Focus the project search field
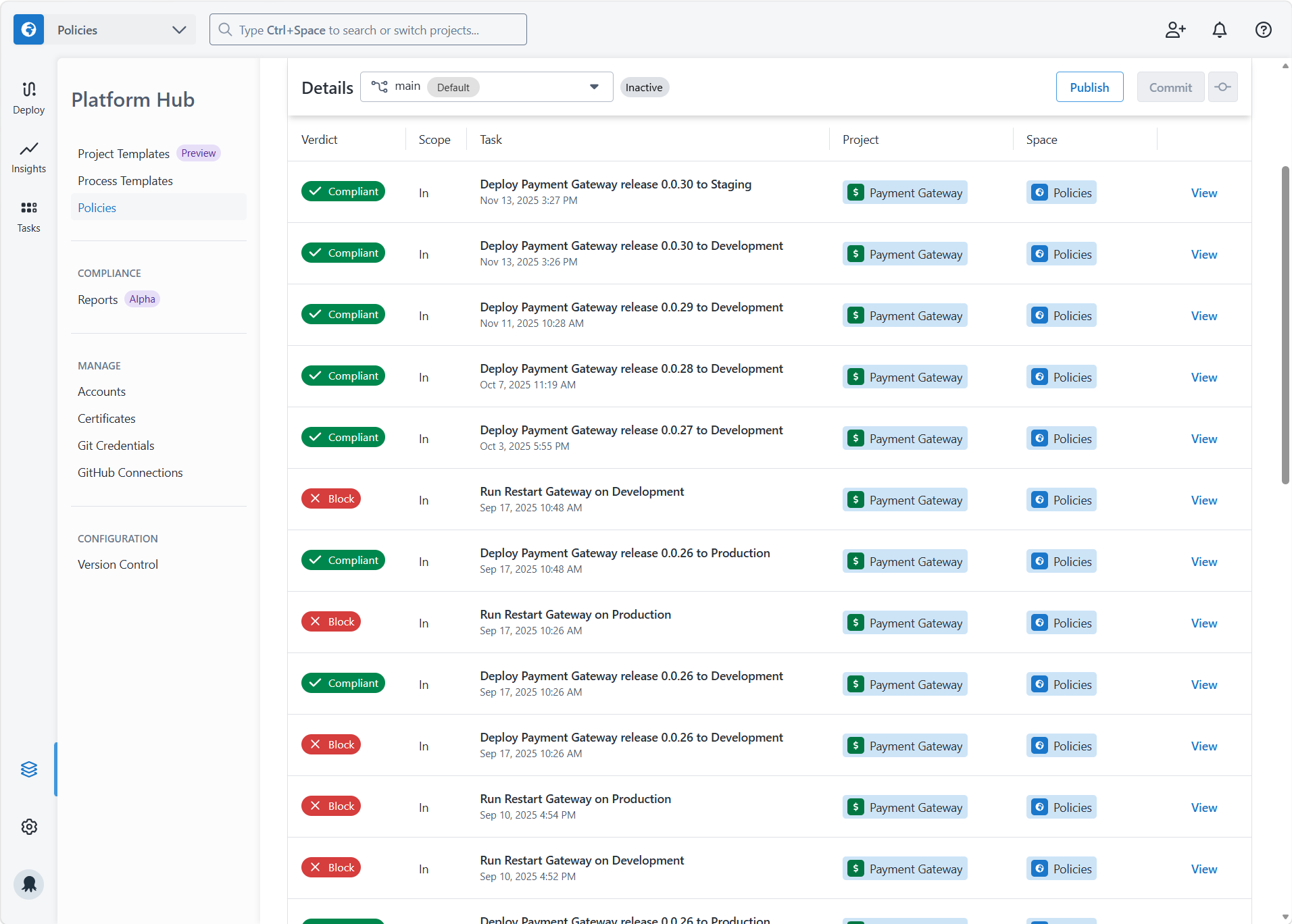The width and height of the screenshot is (1292, 924). pyautogui.click(x=368, y=30)
